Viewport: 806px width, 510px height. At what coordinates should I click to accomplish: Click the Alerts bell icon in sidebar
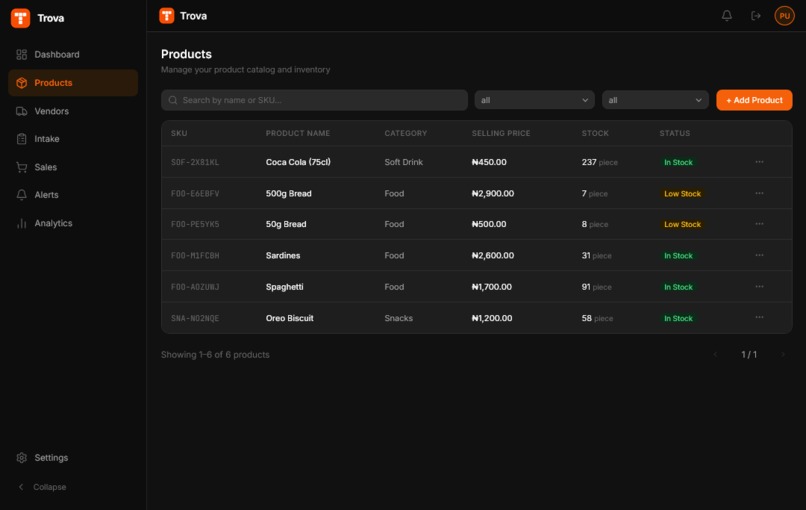22,195
